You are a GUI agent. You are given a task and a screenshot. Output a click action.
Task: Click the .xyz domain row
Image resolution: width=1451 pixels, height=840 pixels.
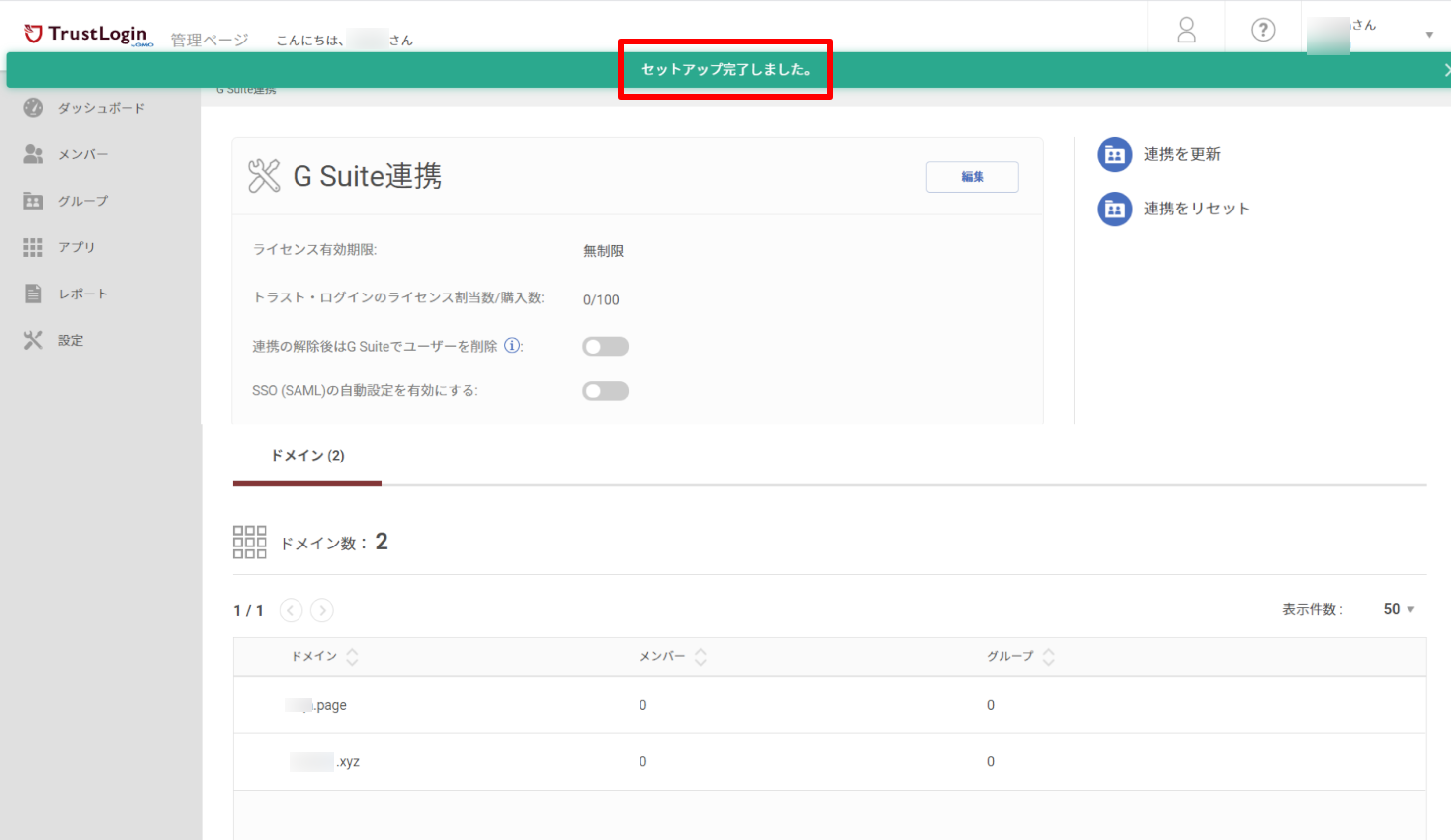[x=829, y=762]
